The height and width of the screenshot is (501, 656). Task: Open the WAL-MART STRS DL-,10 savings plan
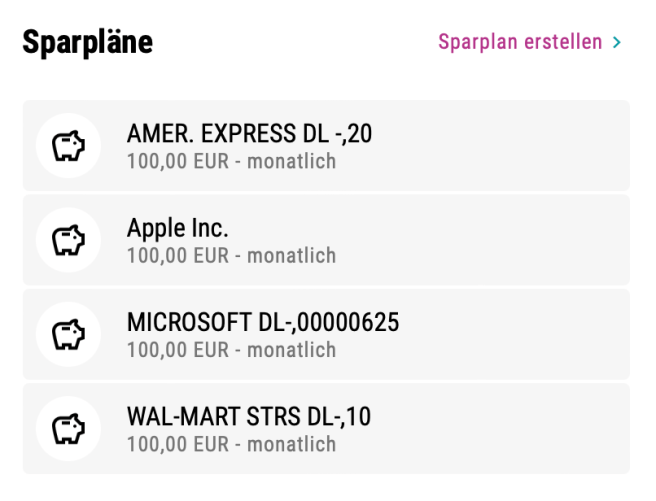point(249,415)
